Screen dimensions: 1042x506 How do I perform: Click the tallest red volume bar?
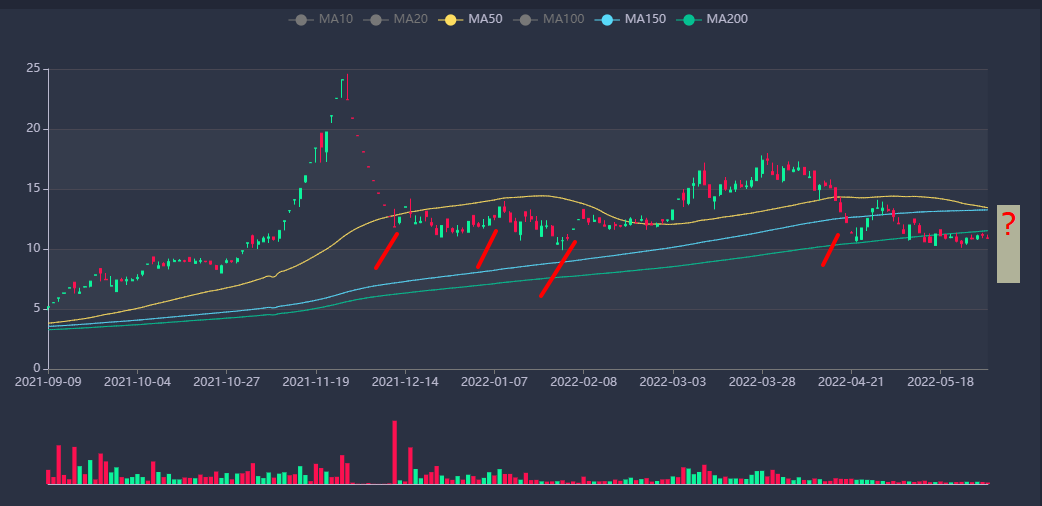[x=395, y=452]
